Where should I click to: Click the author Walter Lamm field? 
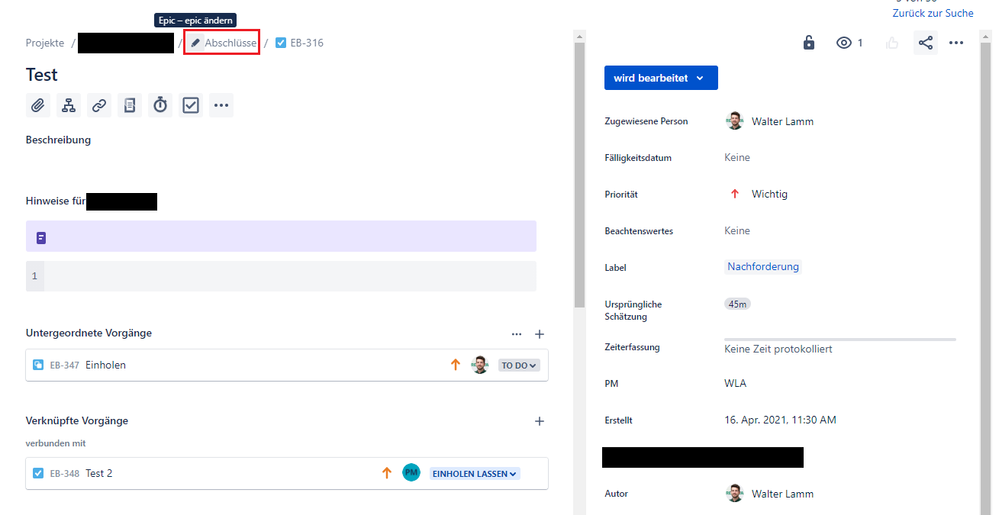[770, 493]
